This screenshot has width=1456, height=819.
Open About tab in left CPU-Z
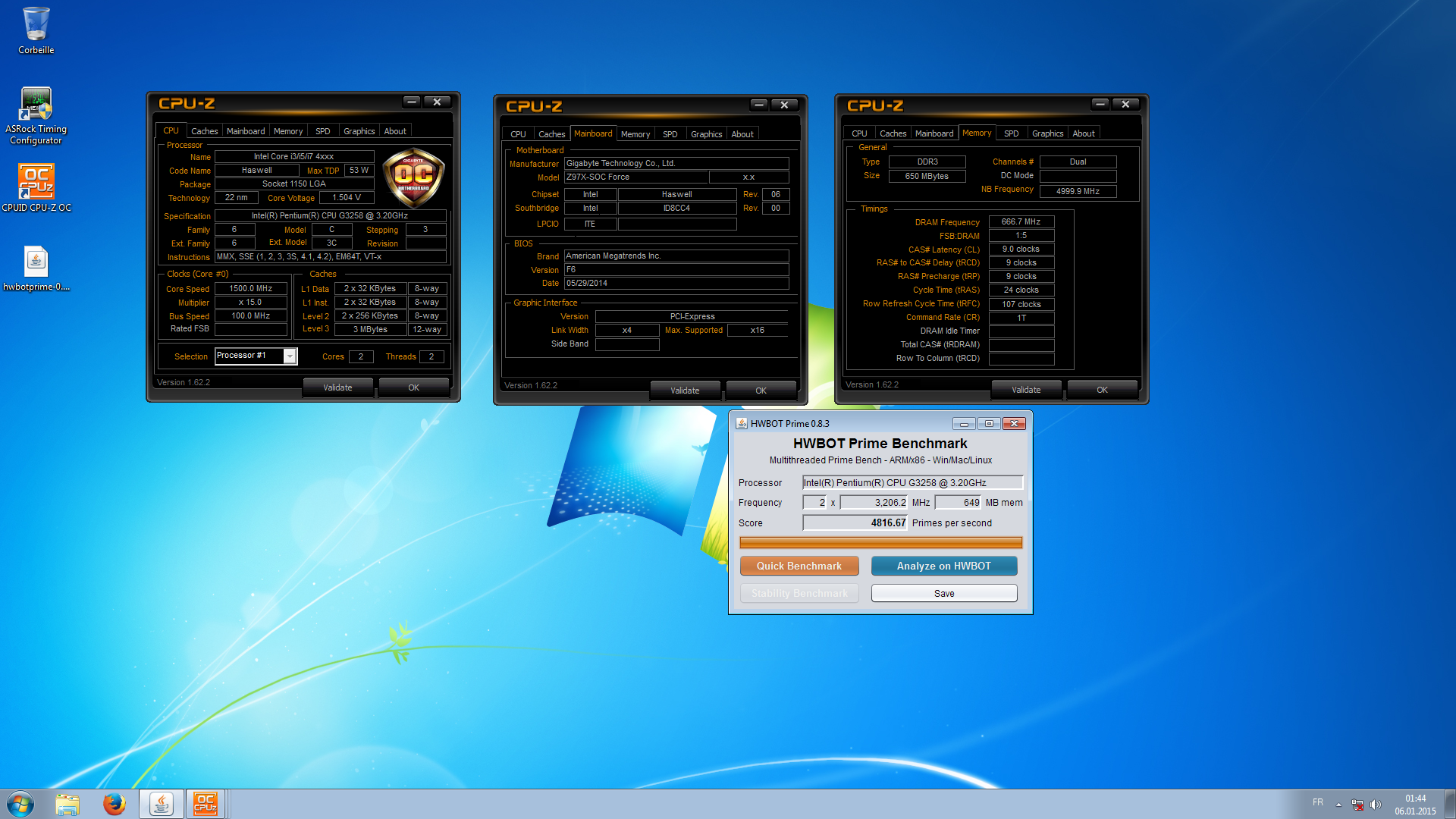[x=395, y=131]
